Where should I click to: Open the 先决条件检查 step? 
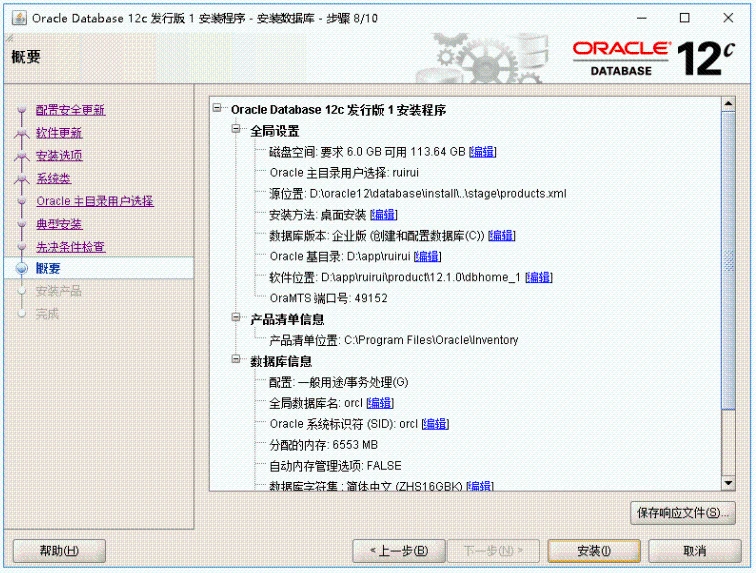pos(70,247)
